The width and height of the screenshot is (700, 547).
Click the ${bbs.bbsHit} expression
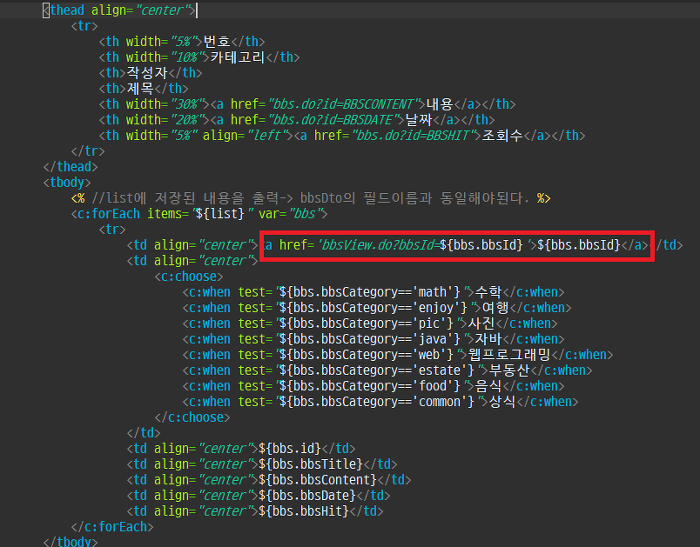pyautogui.click(x=304, y=511)
